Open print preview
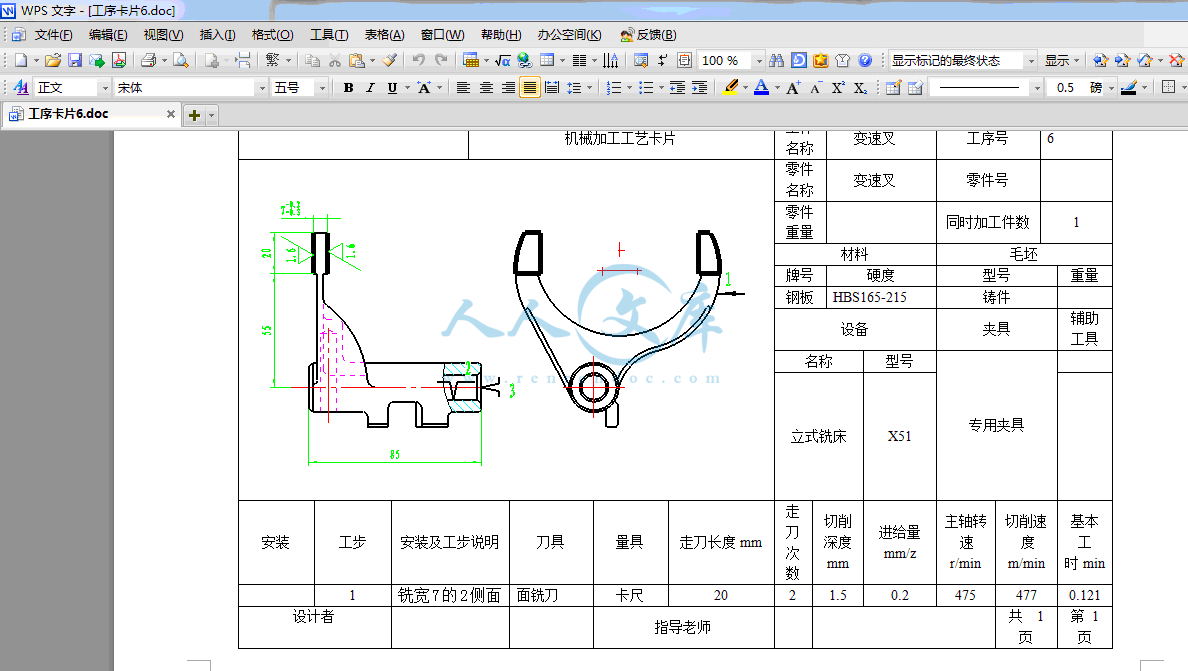Viewport: 1188px width, 671px height. pyautogui.click(x=180, y=61)
